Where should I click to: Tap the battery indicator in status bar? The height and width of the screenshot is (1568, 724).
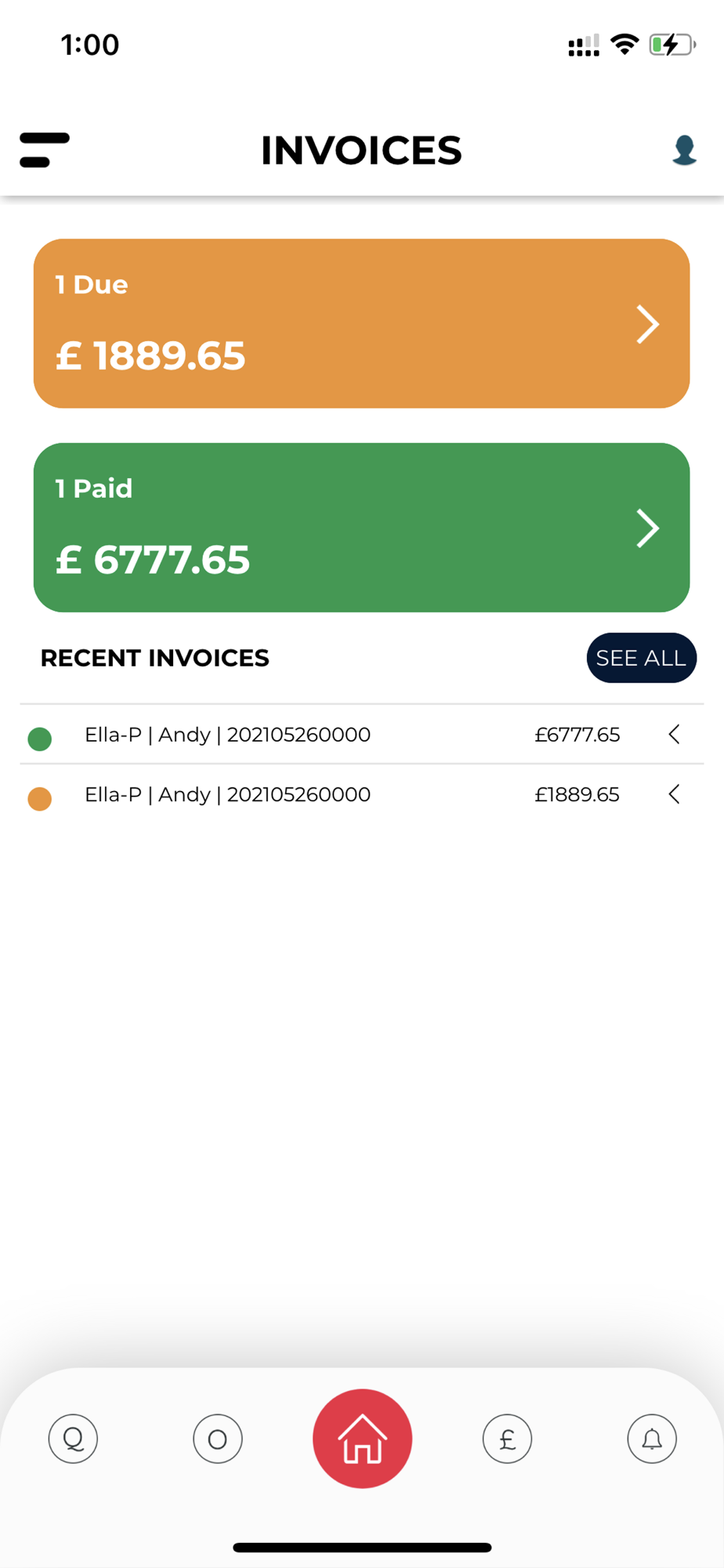[672, 45]
